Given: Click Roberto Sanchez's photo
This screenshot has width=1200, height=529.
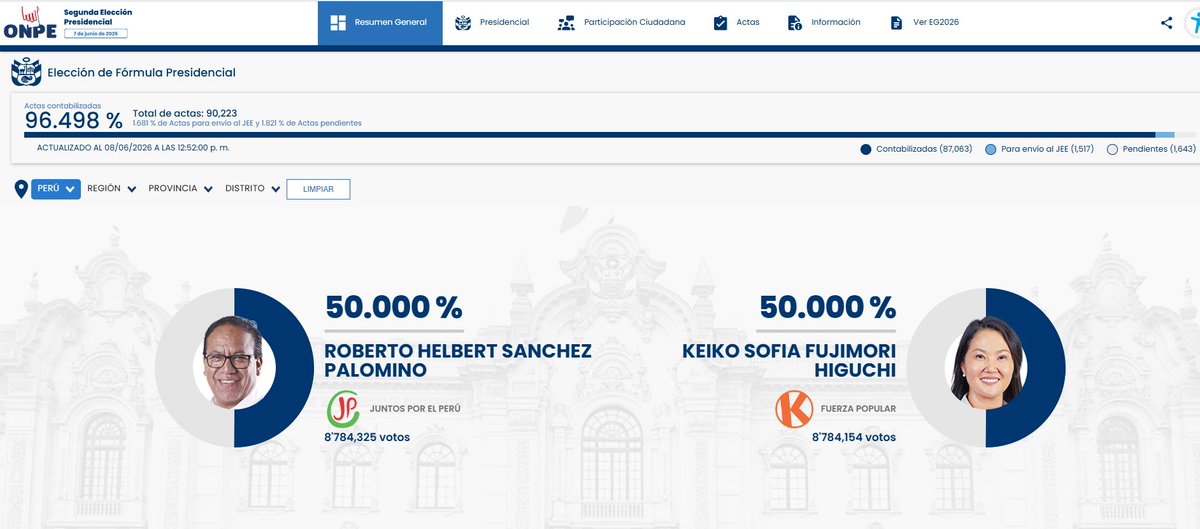Looking at the screenshot, I should click(234, 362).
